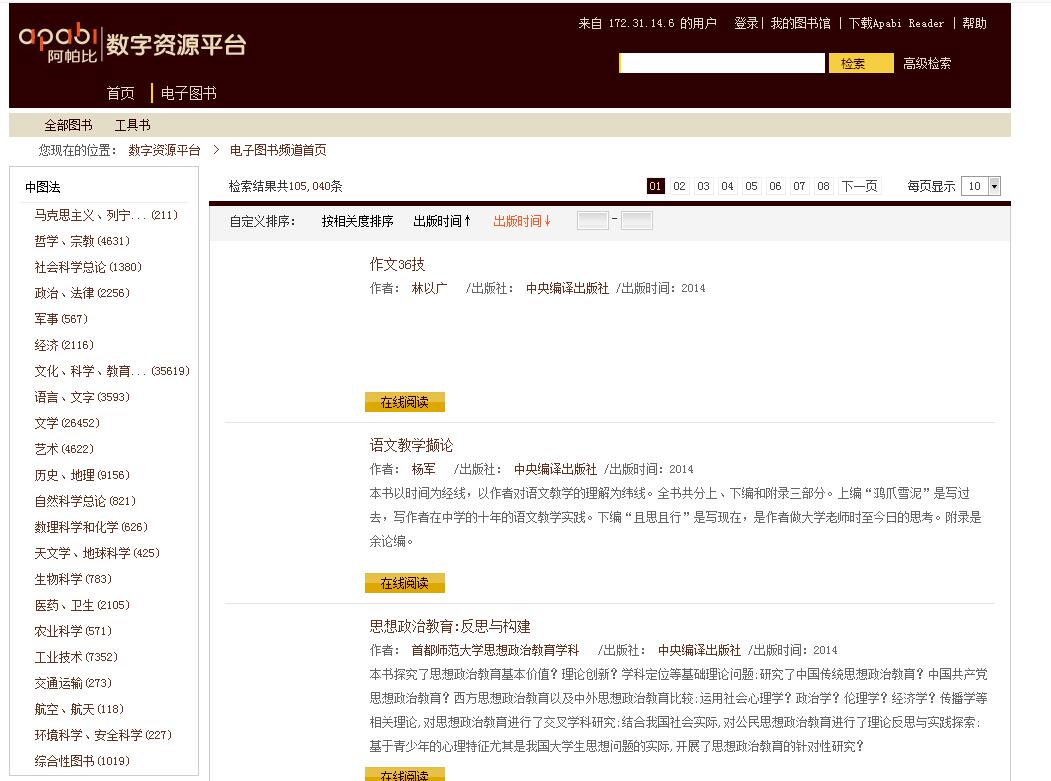Image resolution: width=1051 pixels, height=781 pixels.
Task: Go to results page 02
Action: coord(679,186)
